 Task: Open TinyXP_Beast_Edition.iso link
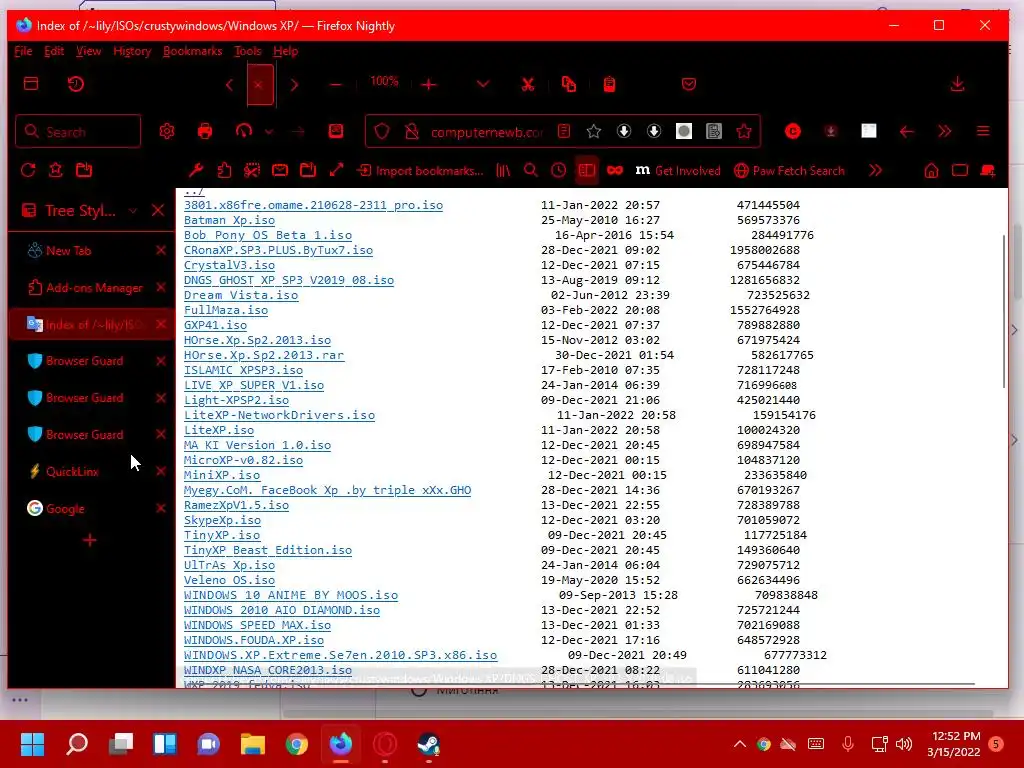coord(268,550)
